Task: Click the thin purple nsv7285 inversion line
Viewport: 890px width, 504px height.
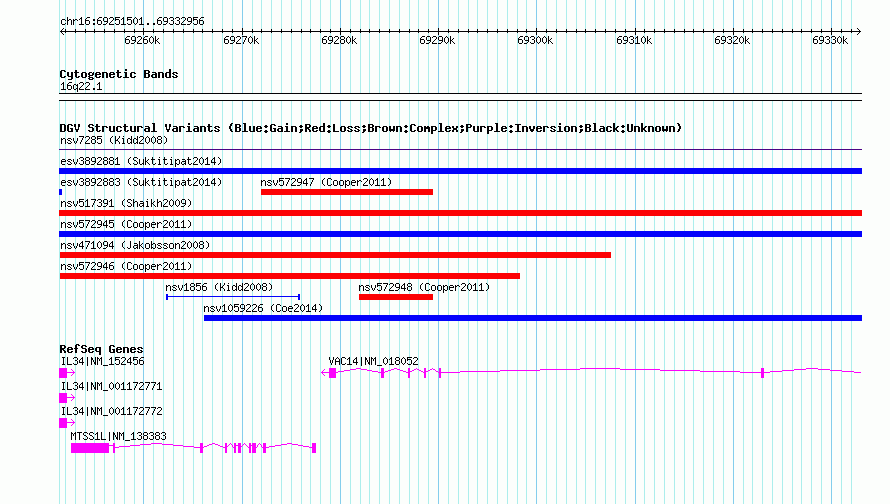Action: 460,150
